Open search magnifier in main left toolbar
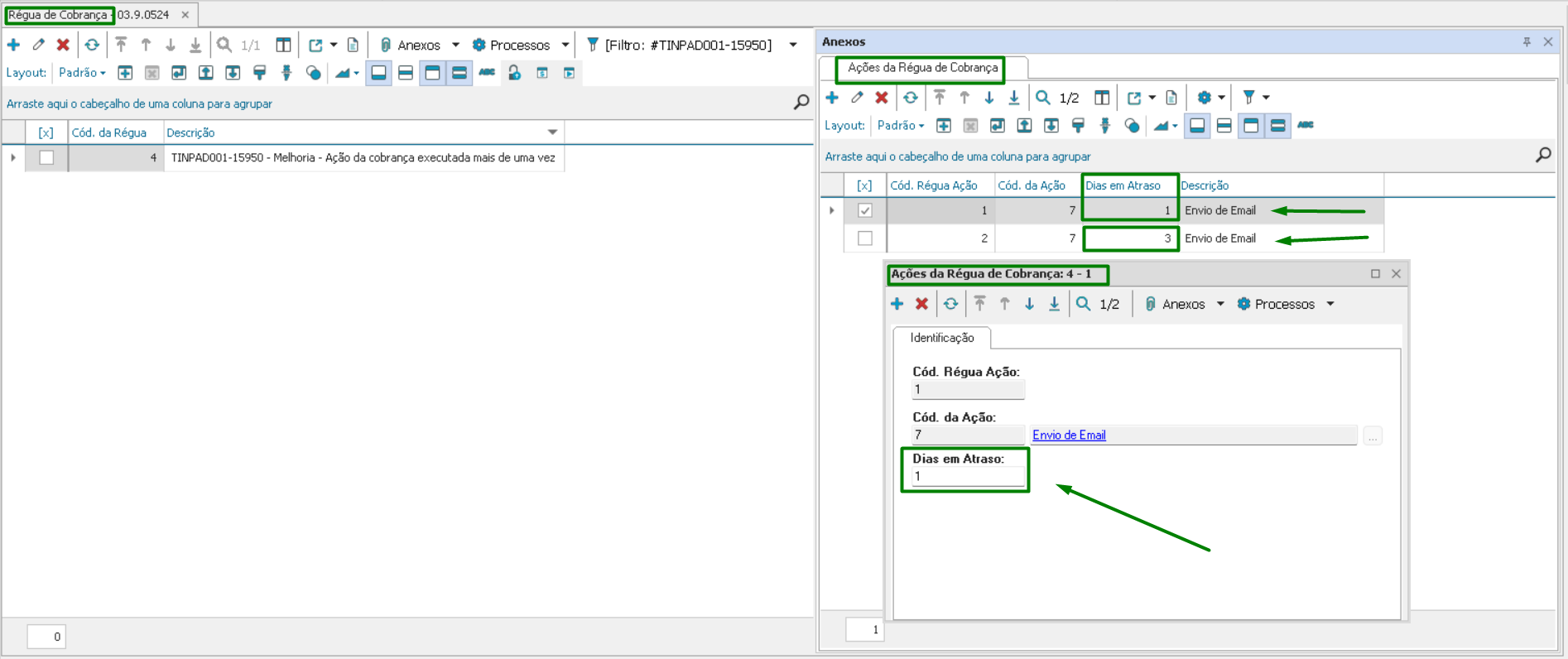1568x659 pixels. click(x=224, y=45)
